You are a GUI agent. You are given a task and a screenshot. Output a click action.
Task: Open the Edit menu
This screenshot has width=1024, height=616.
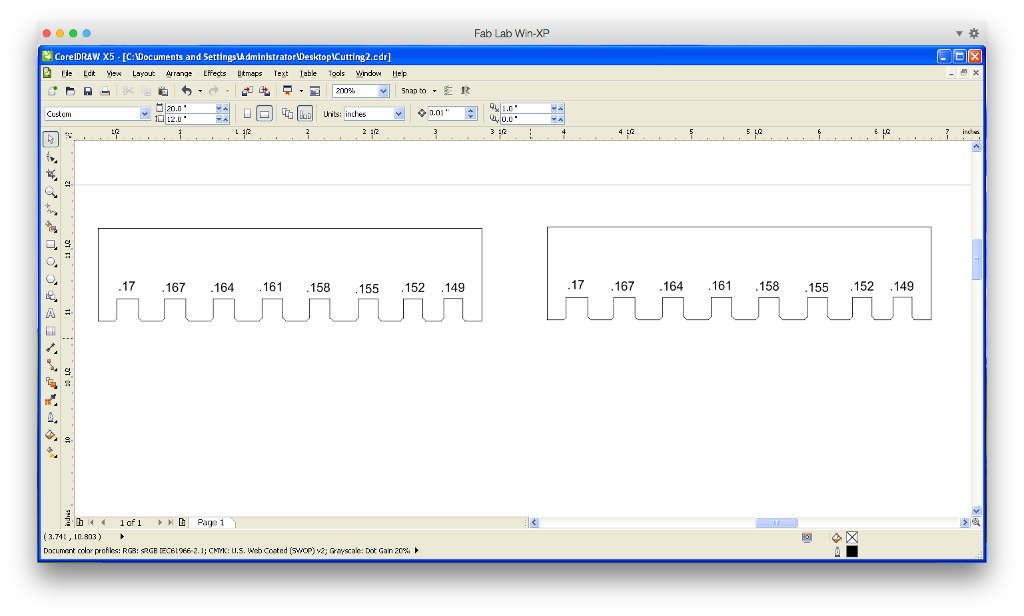pyautogui.click(x=89, y=73)
